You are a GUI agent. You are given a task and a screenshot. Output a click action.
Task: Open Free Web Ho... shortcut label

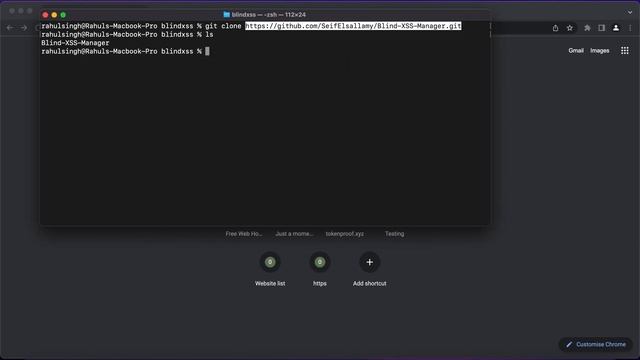[244, 234]
